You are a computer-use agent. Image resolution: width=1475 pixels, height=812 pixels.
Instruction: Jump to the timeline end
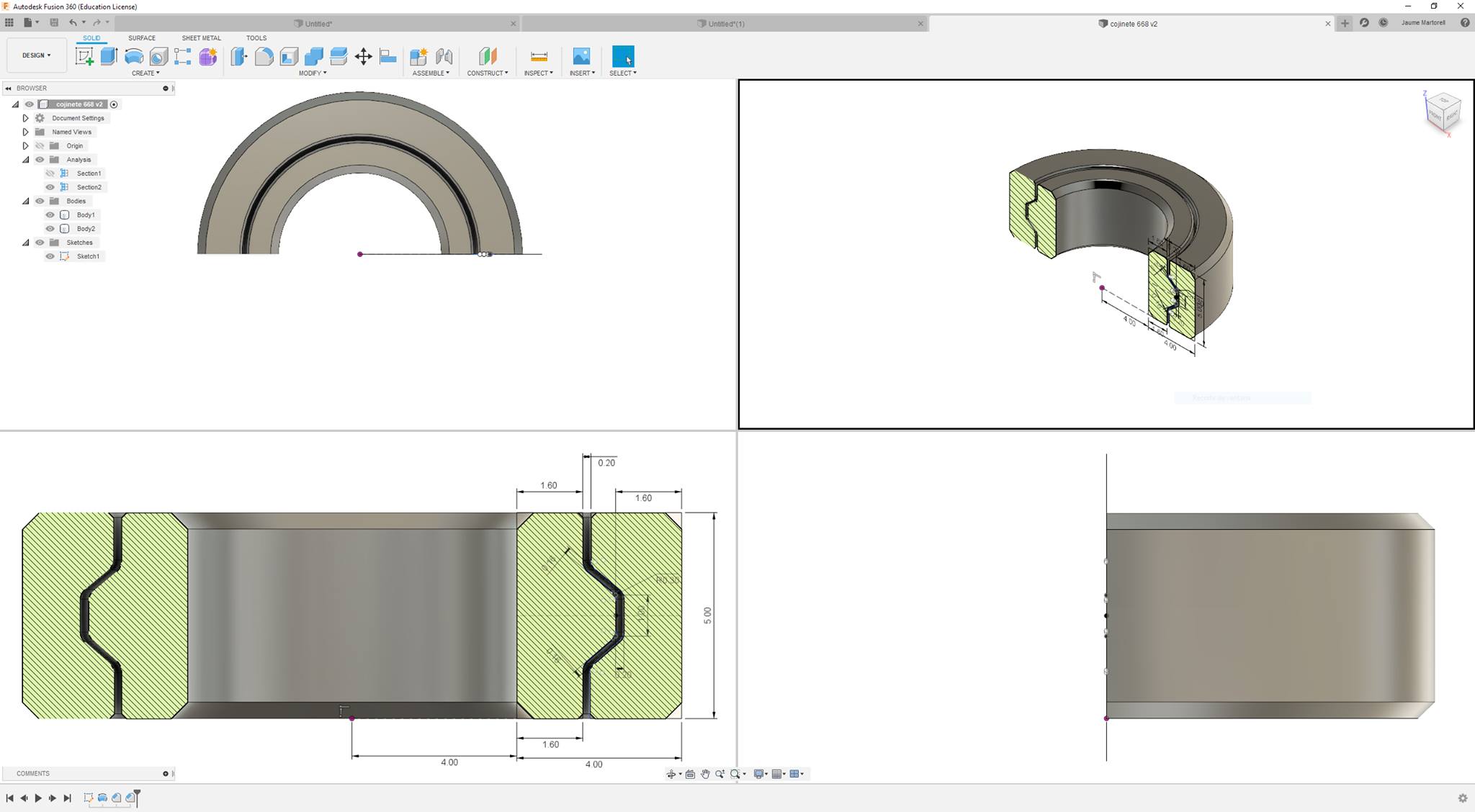tap(67, 798)
